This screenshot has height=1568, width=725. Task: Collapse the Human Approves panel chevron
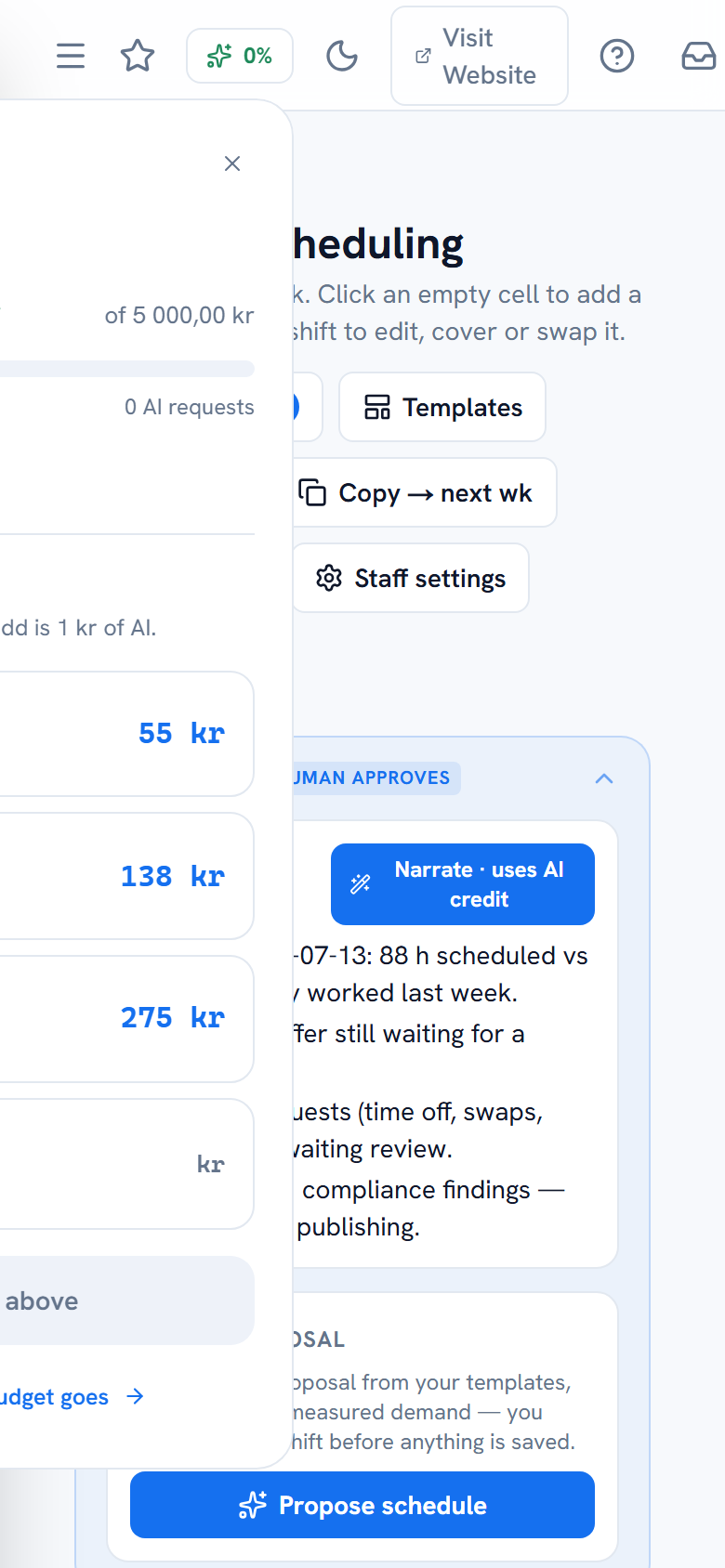pyautogui.click(x=604, y=778)
